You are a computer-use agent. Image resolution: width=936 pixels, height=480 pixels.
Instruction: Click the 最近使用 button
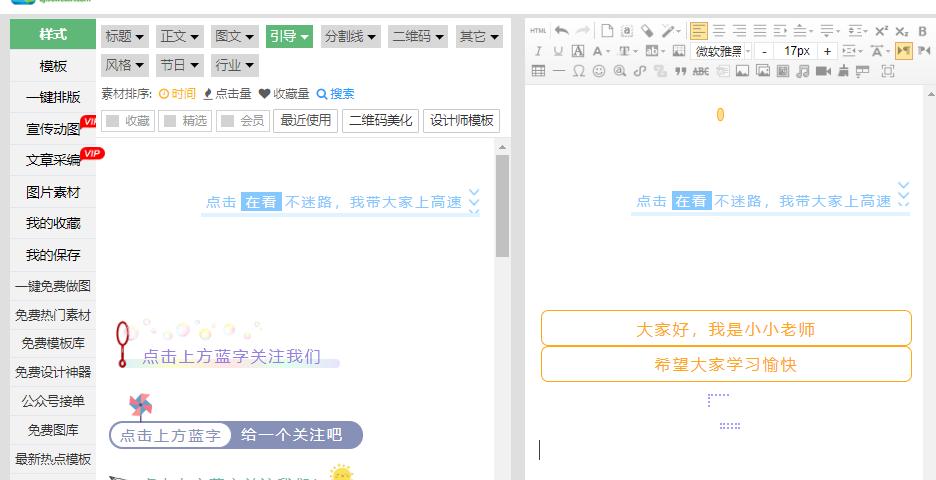(306, 121)
